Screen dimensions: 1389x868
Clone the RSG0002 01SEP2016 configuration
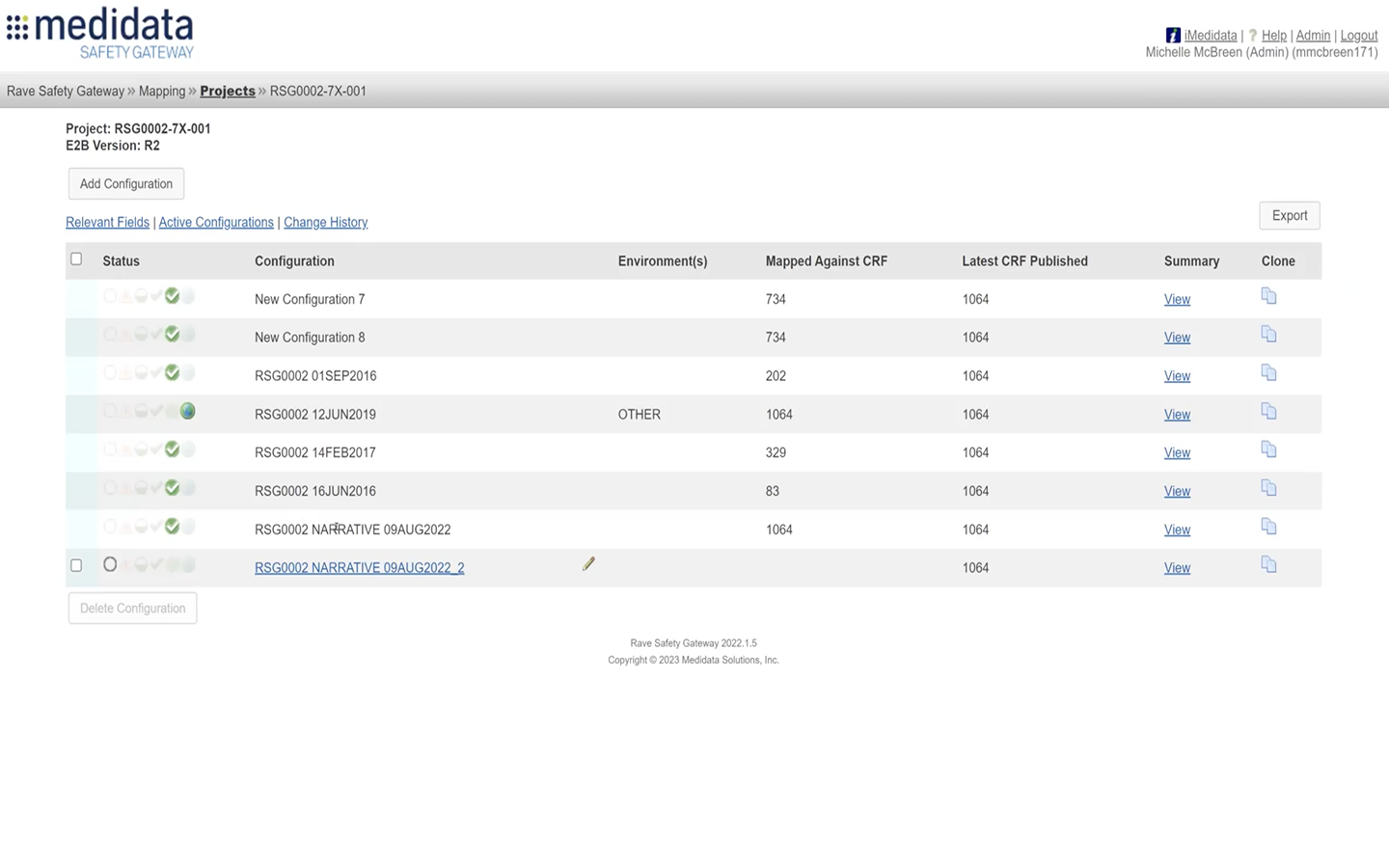pyautogui.click(x=1268, y=373)
